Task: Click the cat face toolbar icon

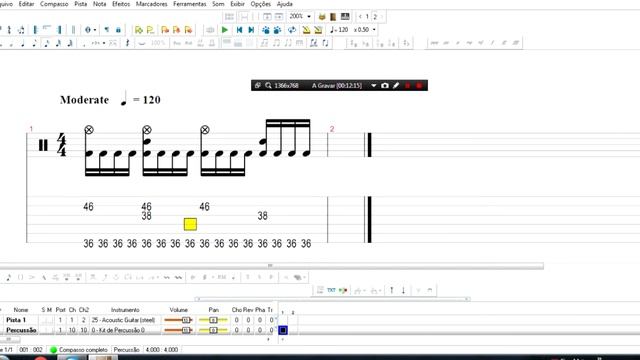Action: click(322, 17)
